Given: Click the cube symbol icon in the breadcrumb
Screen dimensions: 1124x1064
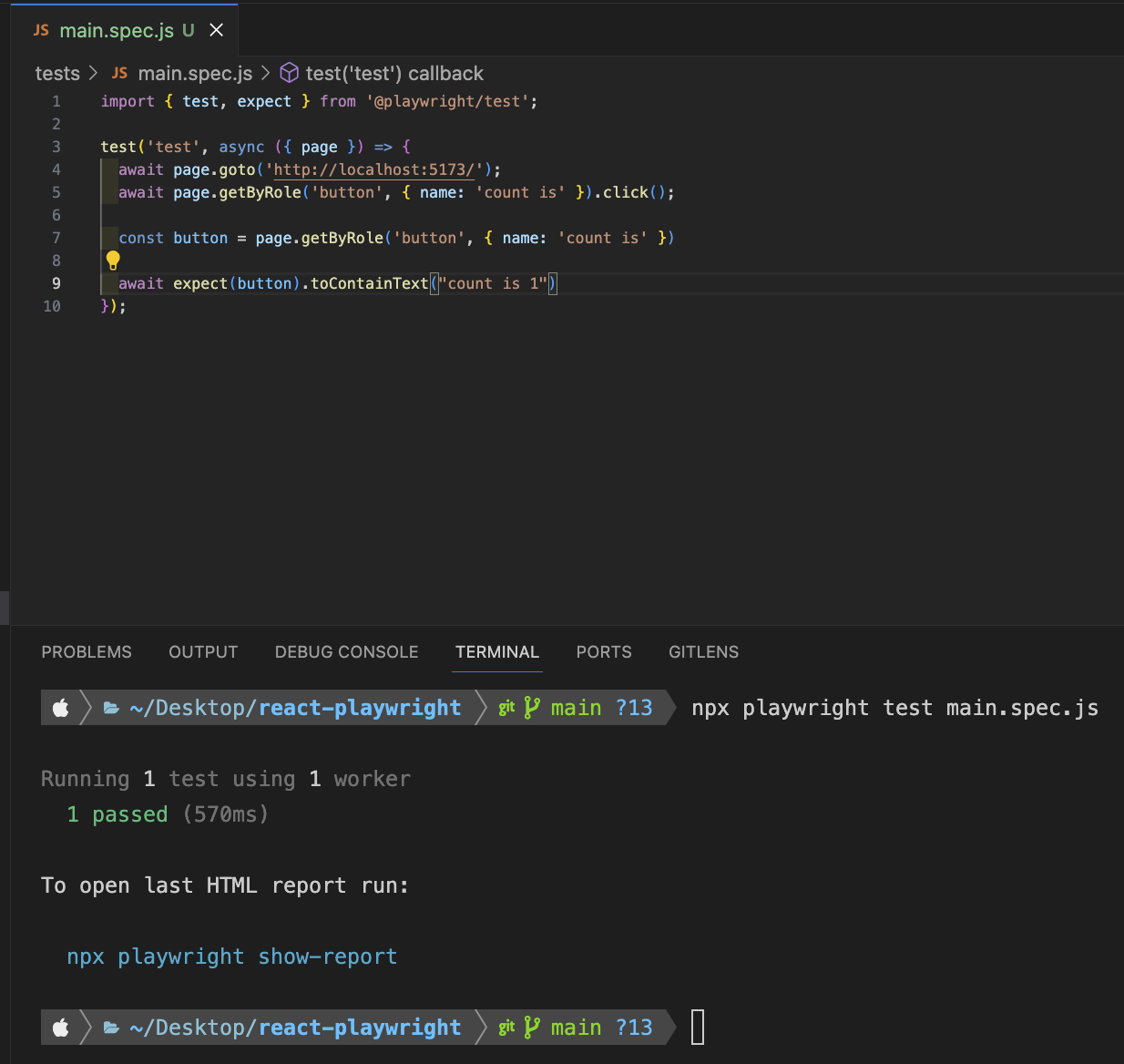Looking at the screenshot, I should [x=289, y=73].
